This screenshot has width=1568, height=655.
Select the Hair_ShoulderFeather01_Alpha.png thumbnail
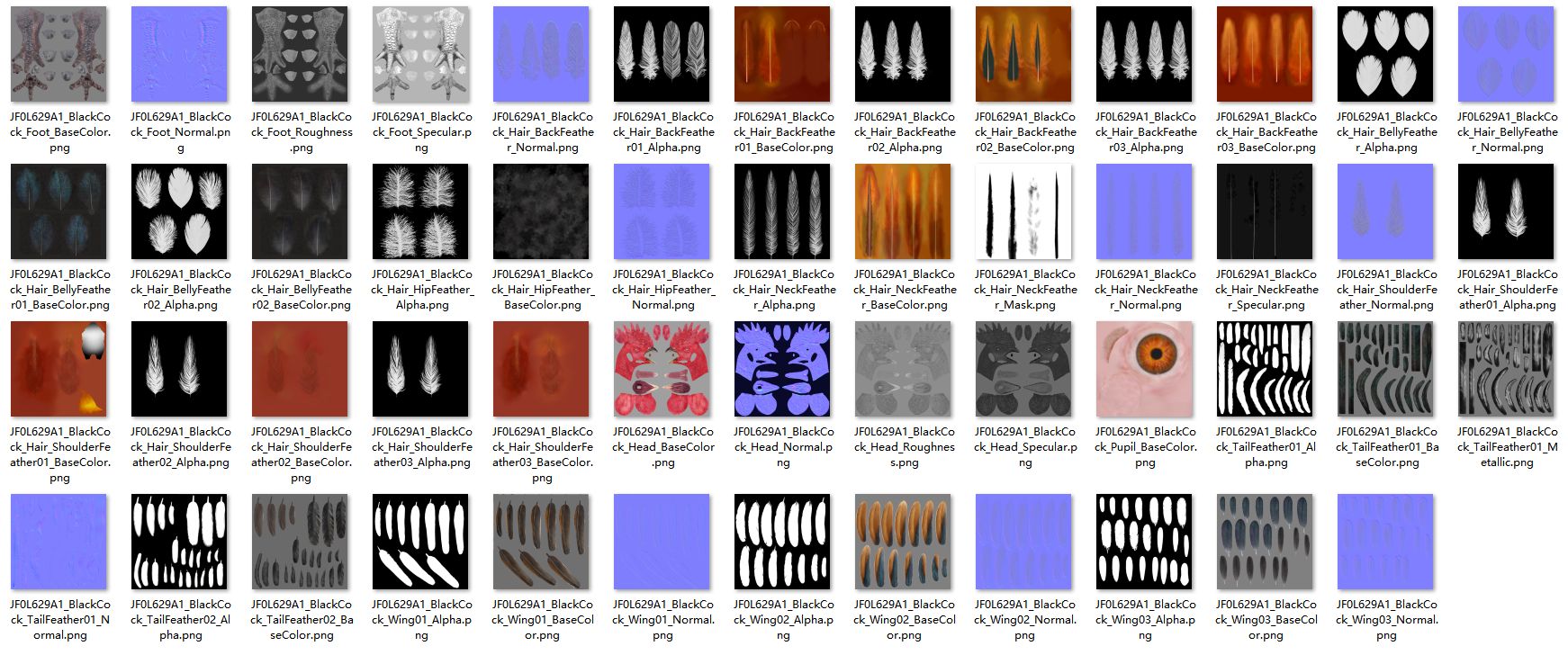click(1506, 211)
